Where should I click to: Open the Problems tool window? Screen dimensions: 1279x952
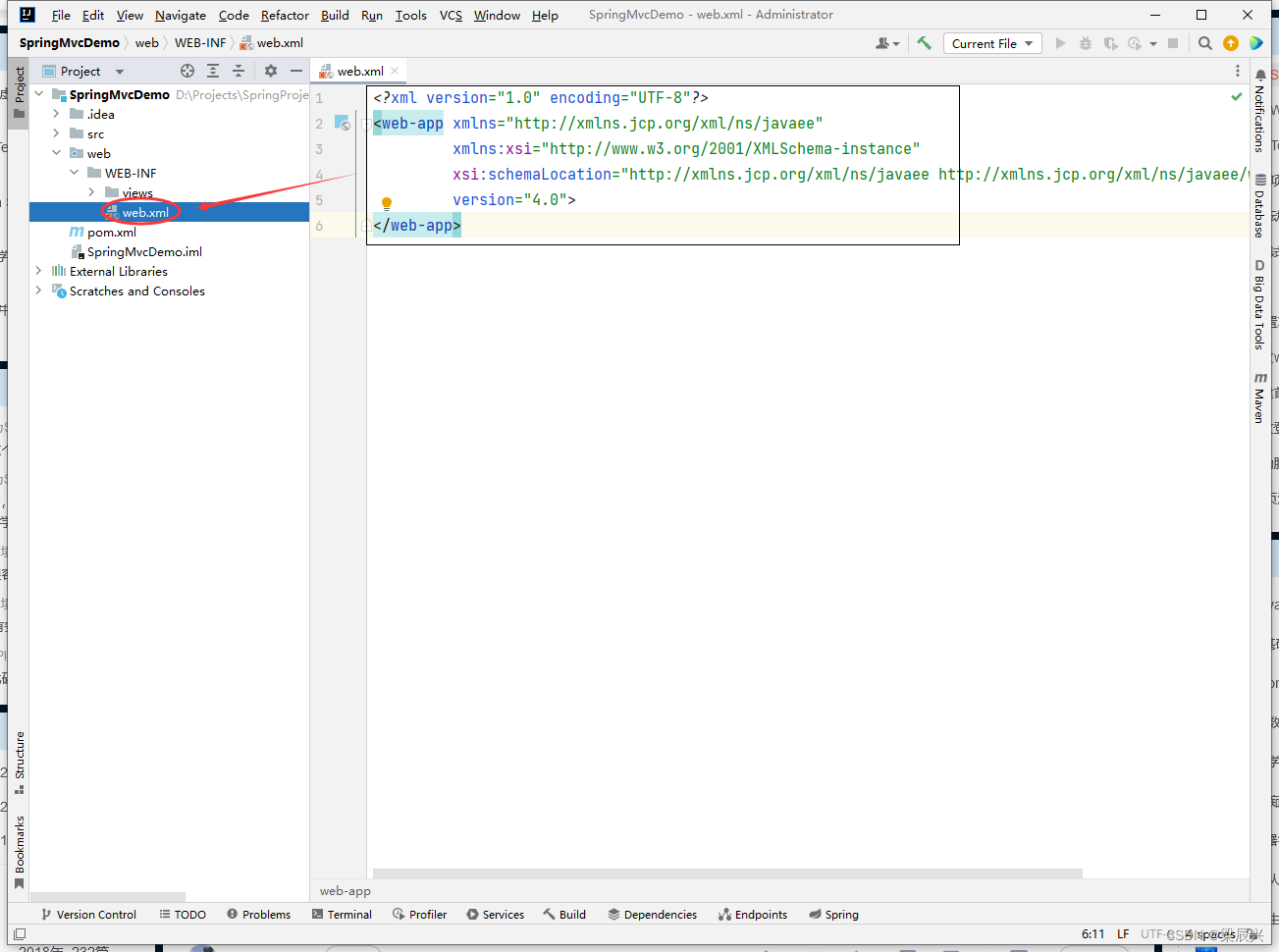(259, 914)
